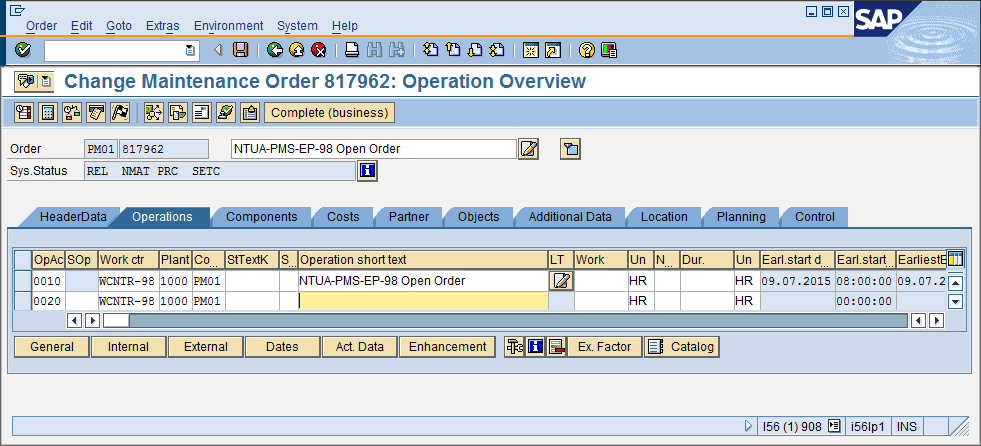The height and width of the screenshot is (446, 981).
Task: Open the Goto menu
Action: (x=119, y=26)
